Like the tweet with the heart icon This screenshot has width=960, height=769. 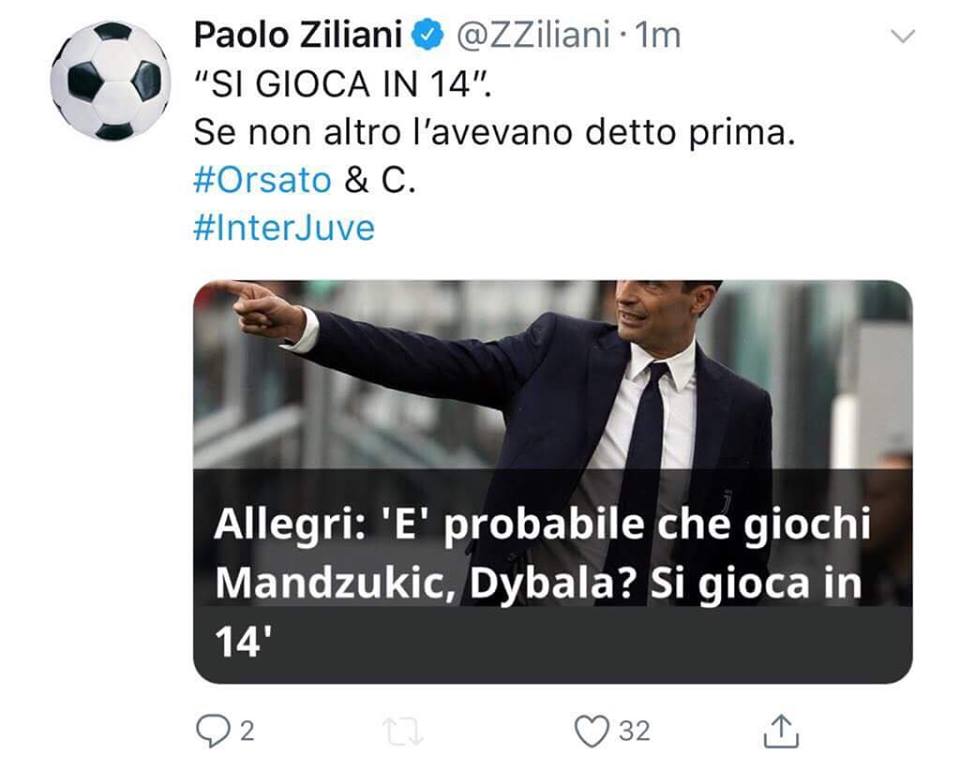click(592, 731)
